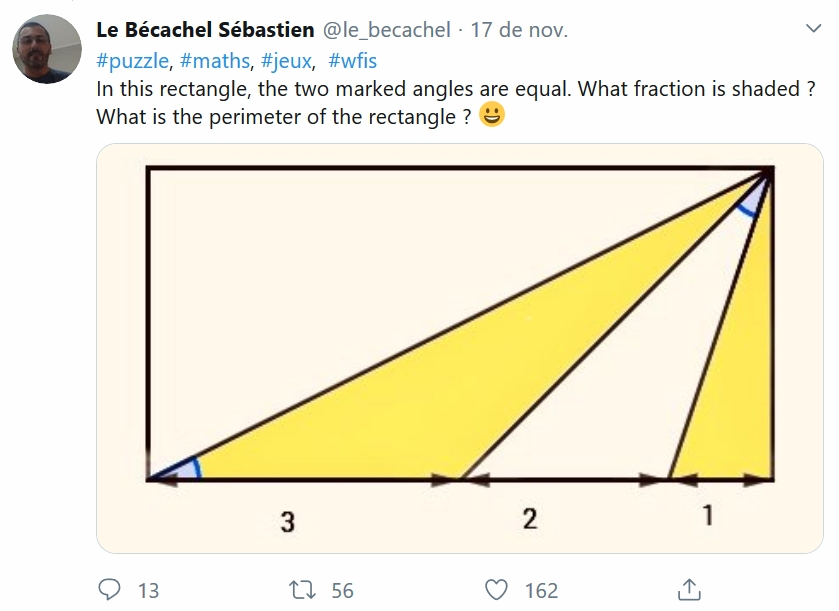Click the 13 replies count

point(148,591)
